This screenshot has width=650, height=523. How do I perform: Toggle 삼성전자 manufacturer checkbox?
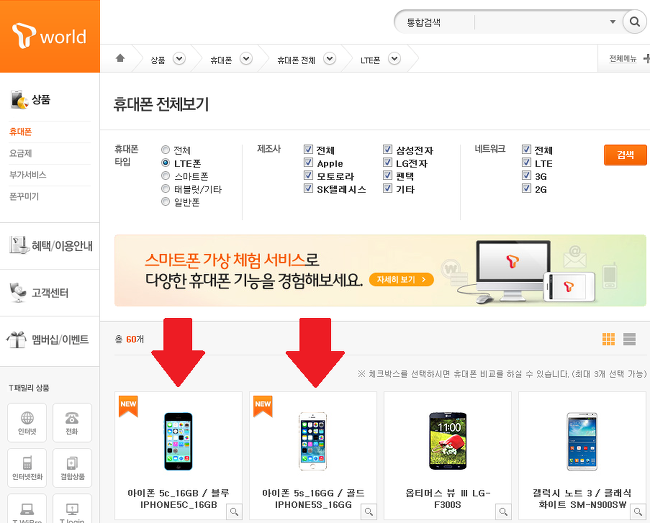pyautogui.click(x=388, y=149)
